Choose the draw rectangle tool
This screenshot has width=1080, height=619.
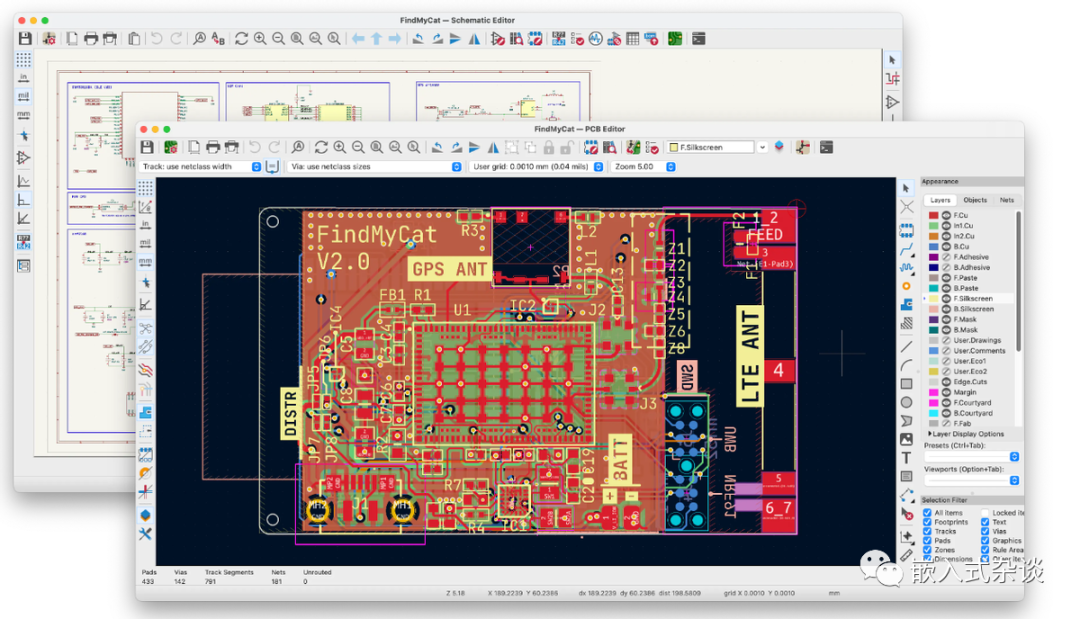[x=906, y=384]
